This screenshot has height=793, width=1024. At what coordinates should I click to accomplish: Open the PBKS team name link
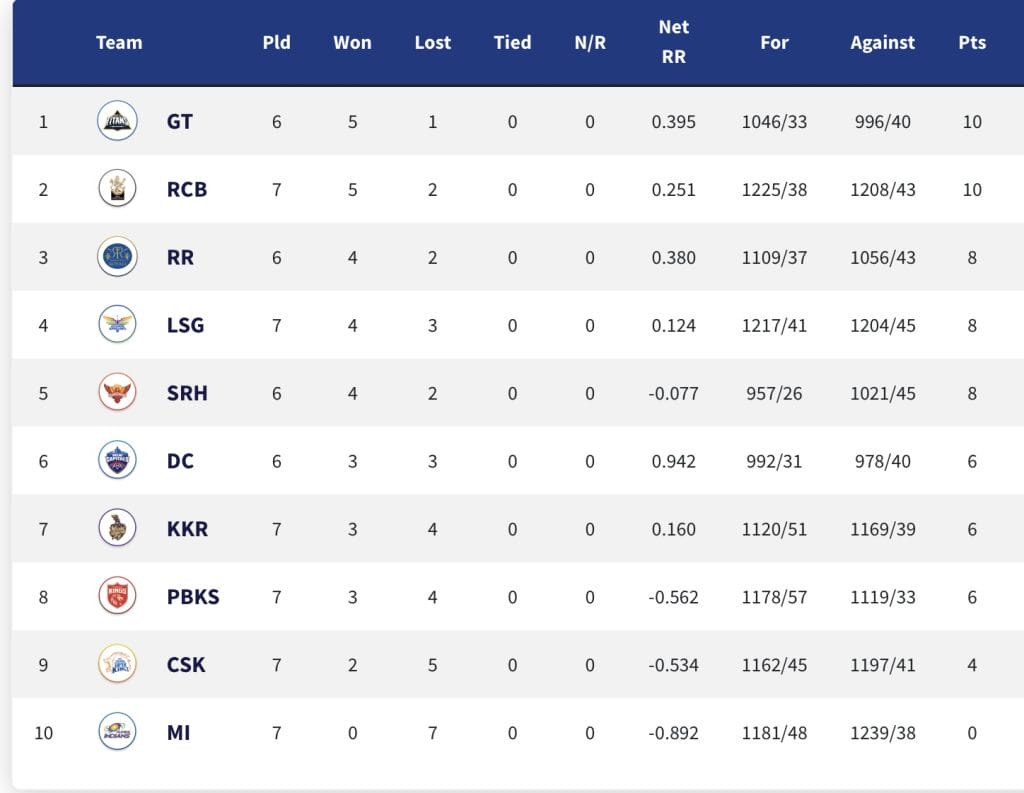[193, 597]
